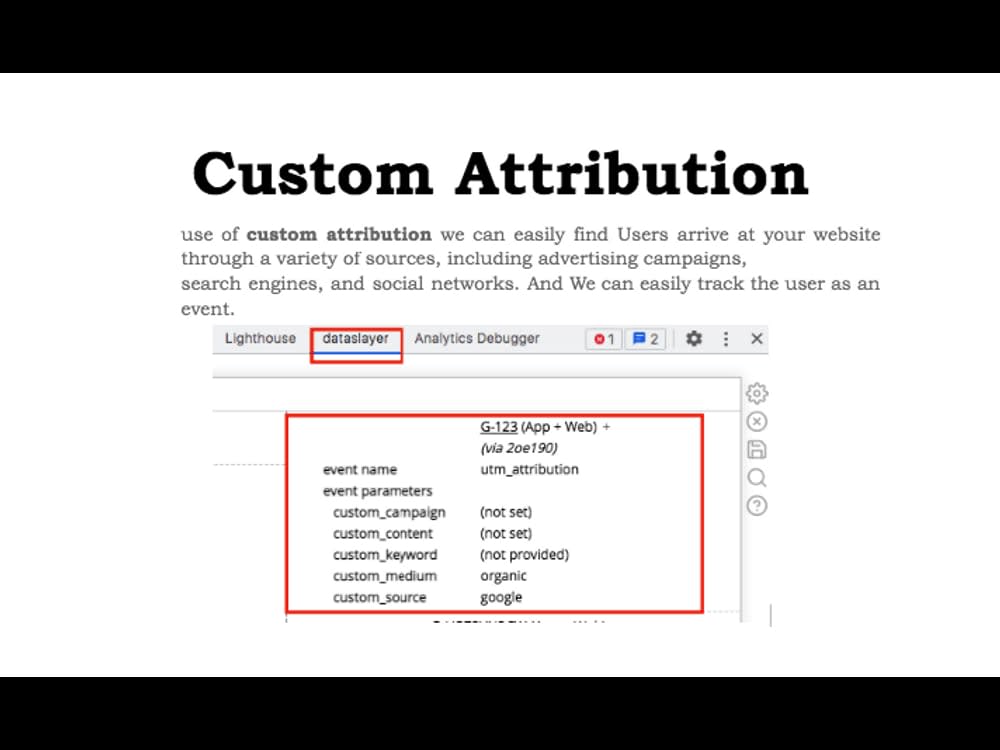Select the custom_medium organic parameter
This screenshot has height=750, width=1000.
click(503, 576)
